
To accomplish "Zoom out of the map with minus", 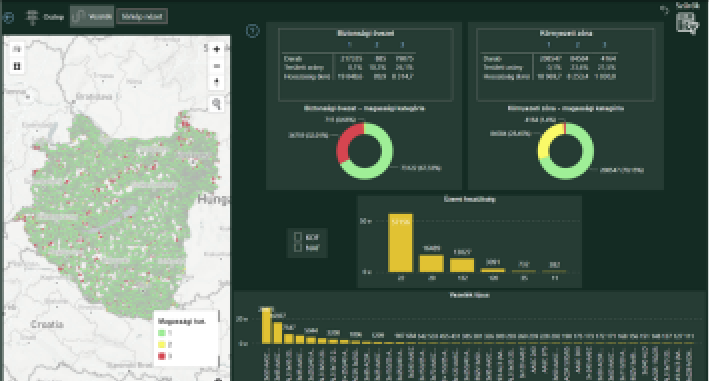I will pos(217,66).
